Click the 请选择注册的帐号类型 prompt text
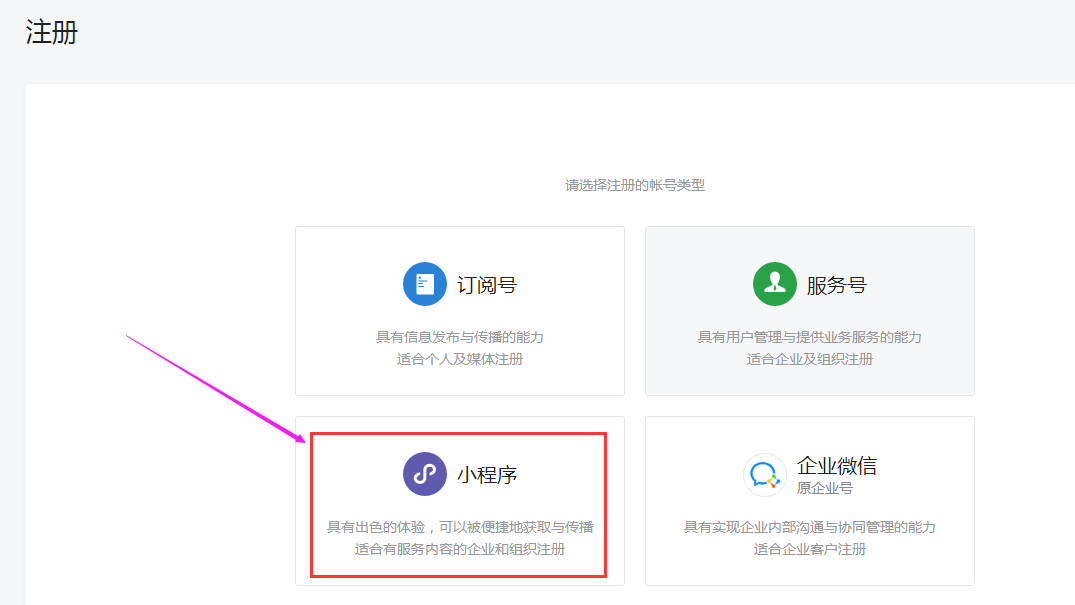 pyautogui.click(x=634, y=185)
